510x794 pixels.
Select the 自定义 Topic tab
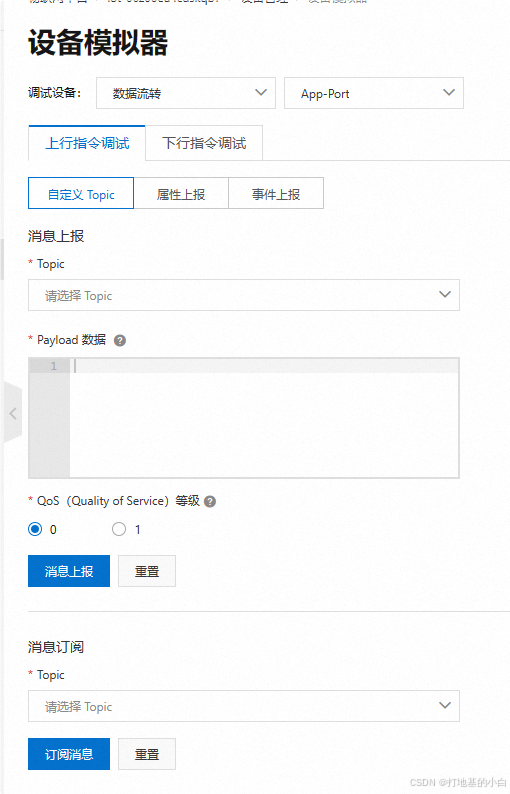(81, 193)
